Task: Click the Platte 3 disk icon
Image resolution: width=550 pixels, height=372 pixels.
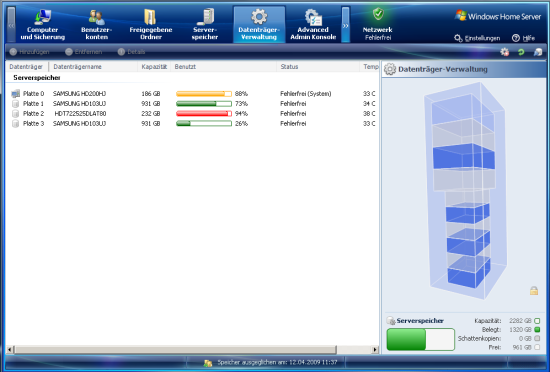Action: (x=15, y=123)
